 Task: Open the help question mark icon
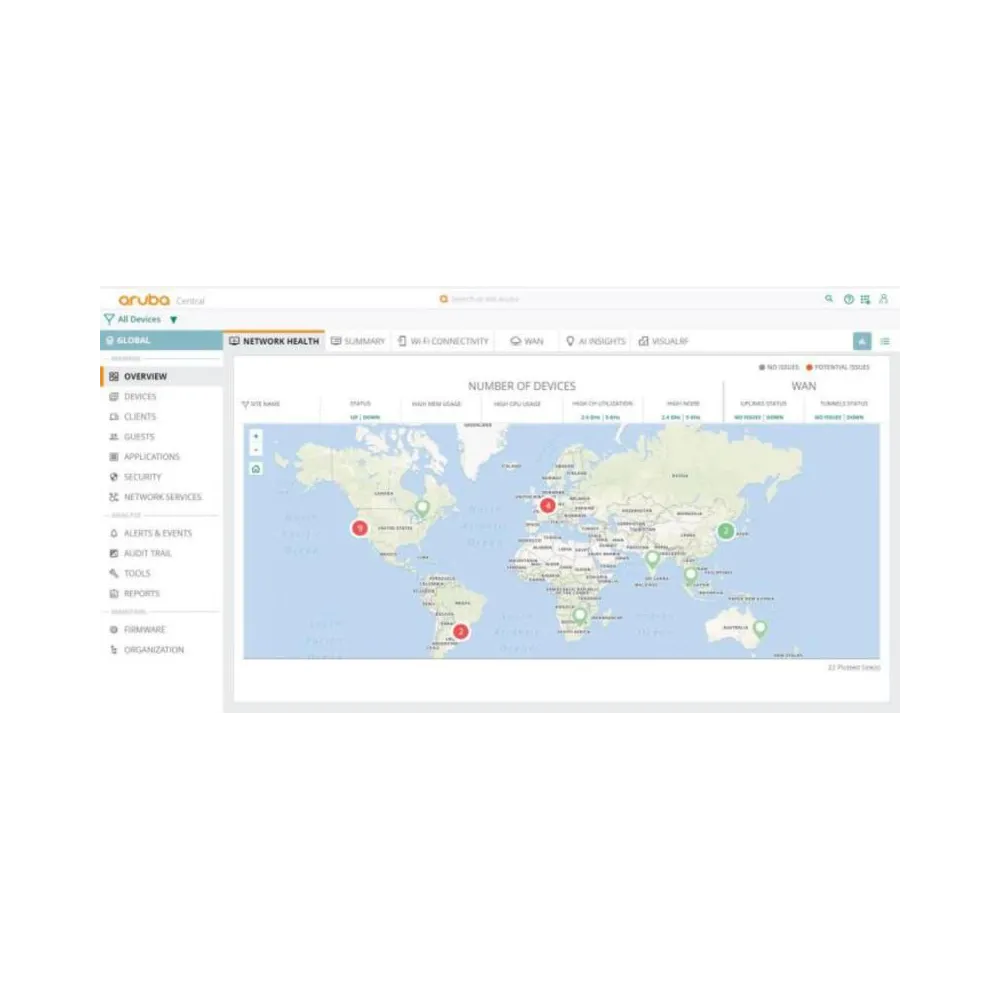point(847,298)
